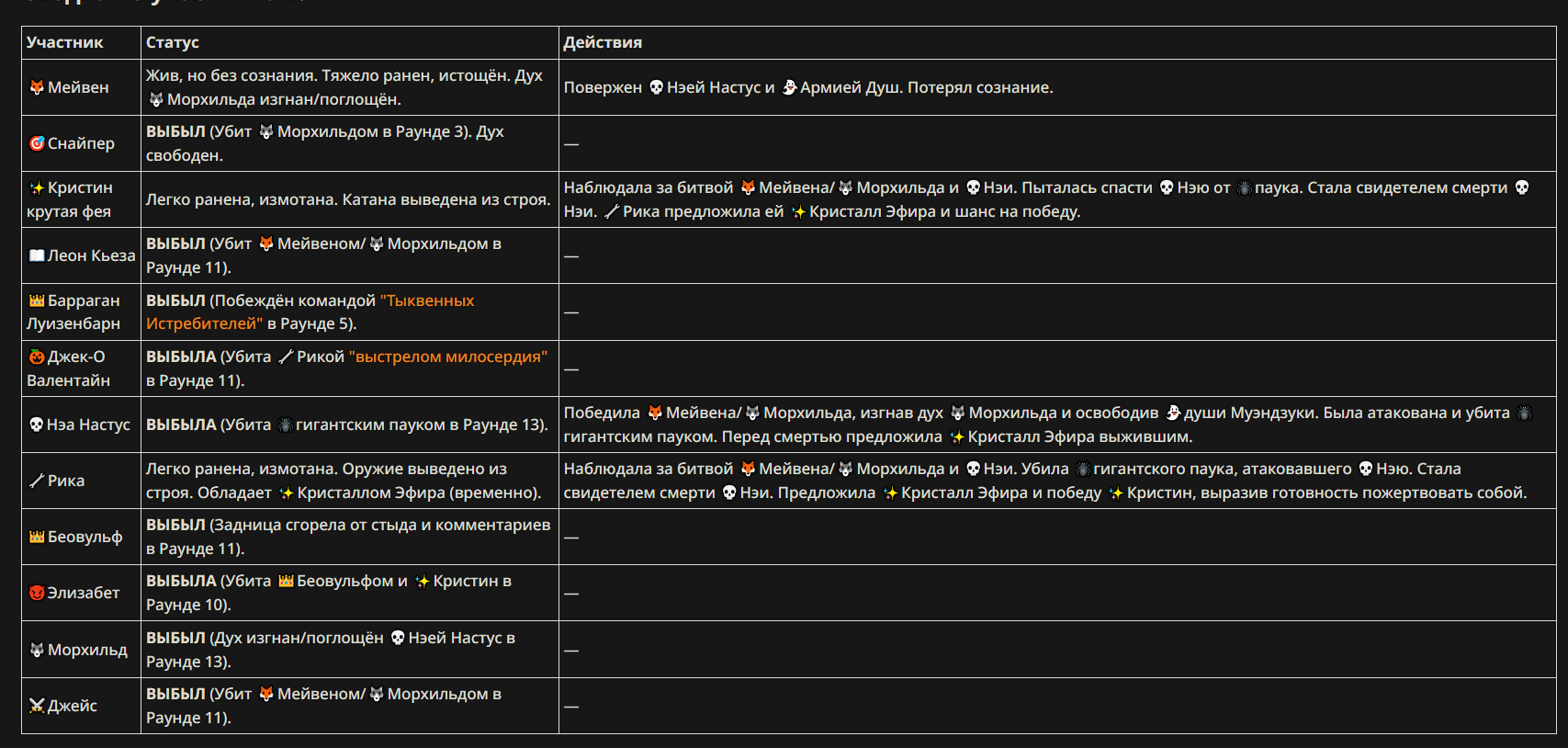Click the wolf emoji in Мейвен's status cell
Viewport: 1568px width, 748px height.
156,99
